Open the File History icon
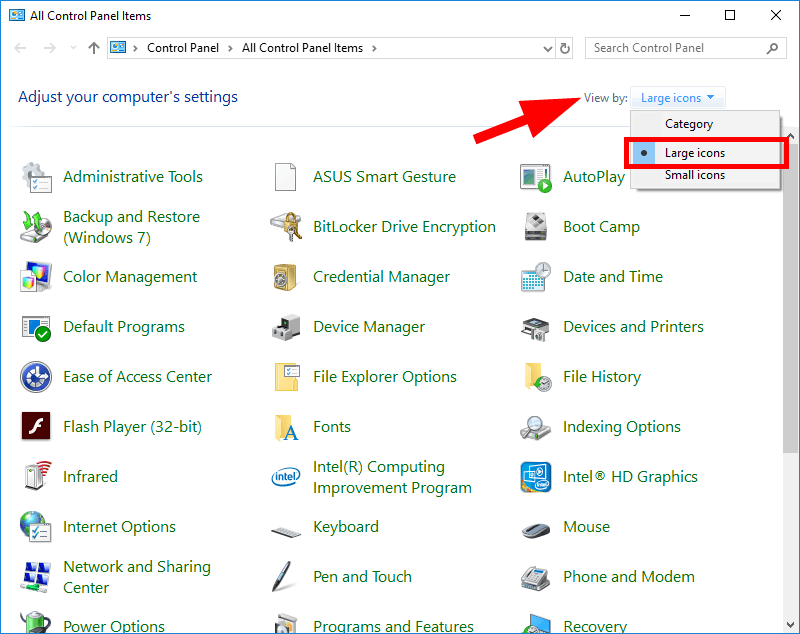This screenshot has width=800, height=634. pyautogui.click(x=538, y=377)
